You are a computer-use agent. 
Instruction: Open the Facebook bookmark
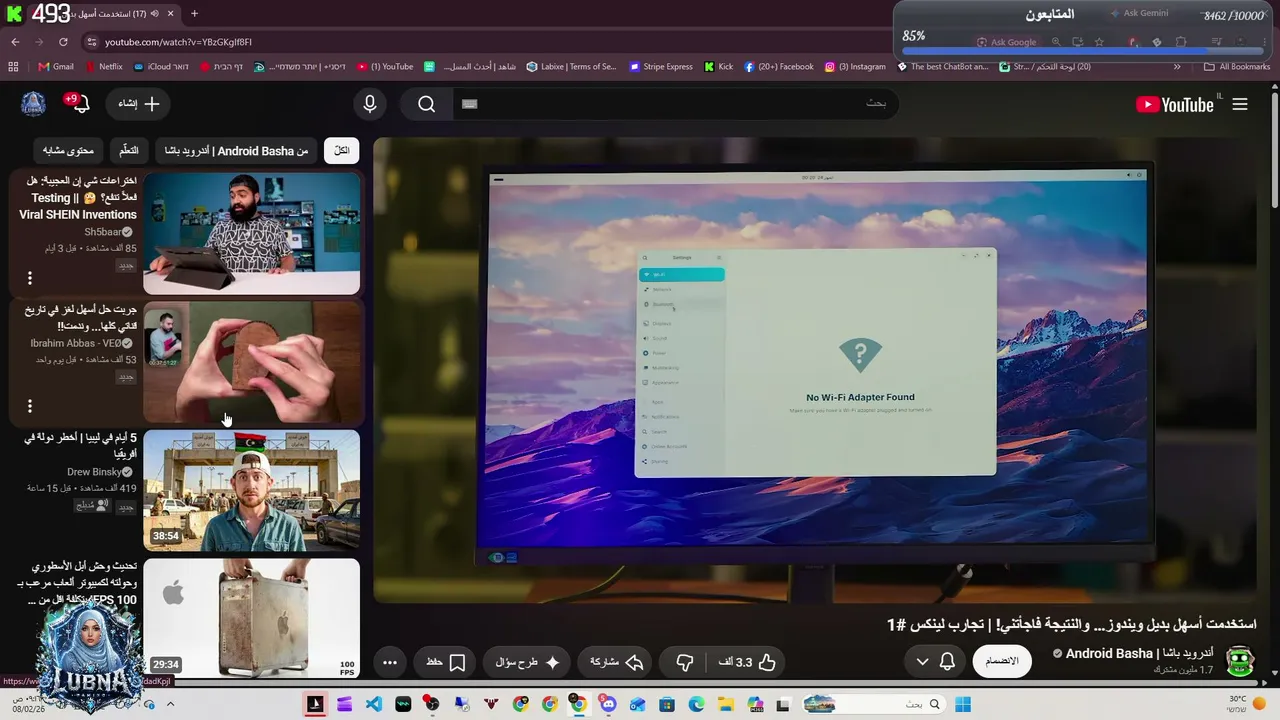coord(779,67)
